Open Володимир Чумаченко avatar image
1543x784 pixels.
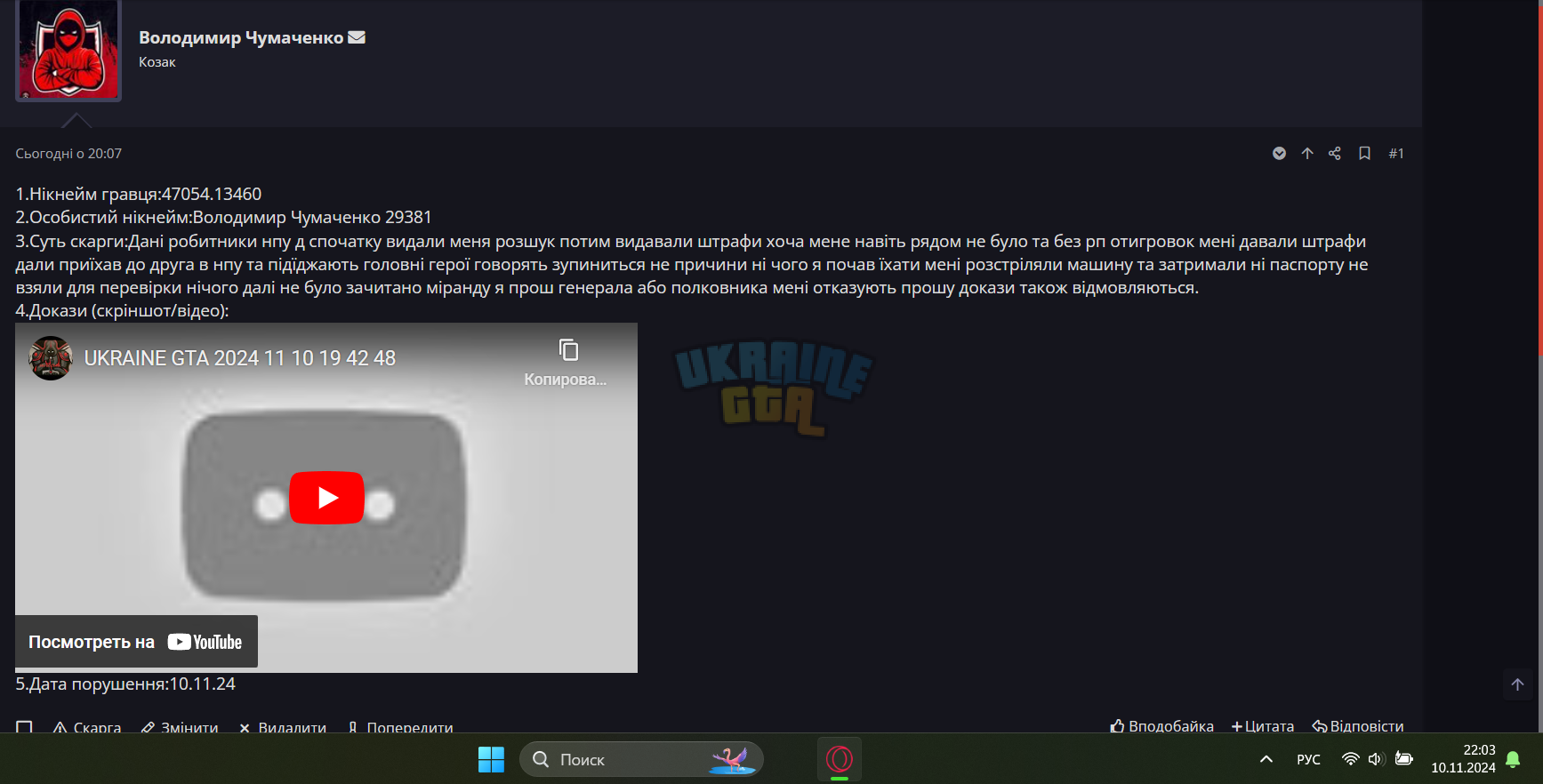(68, 49)
